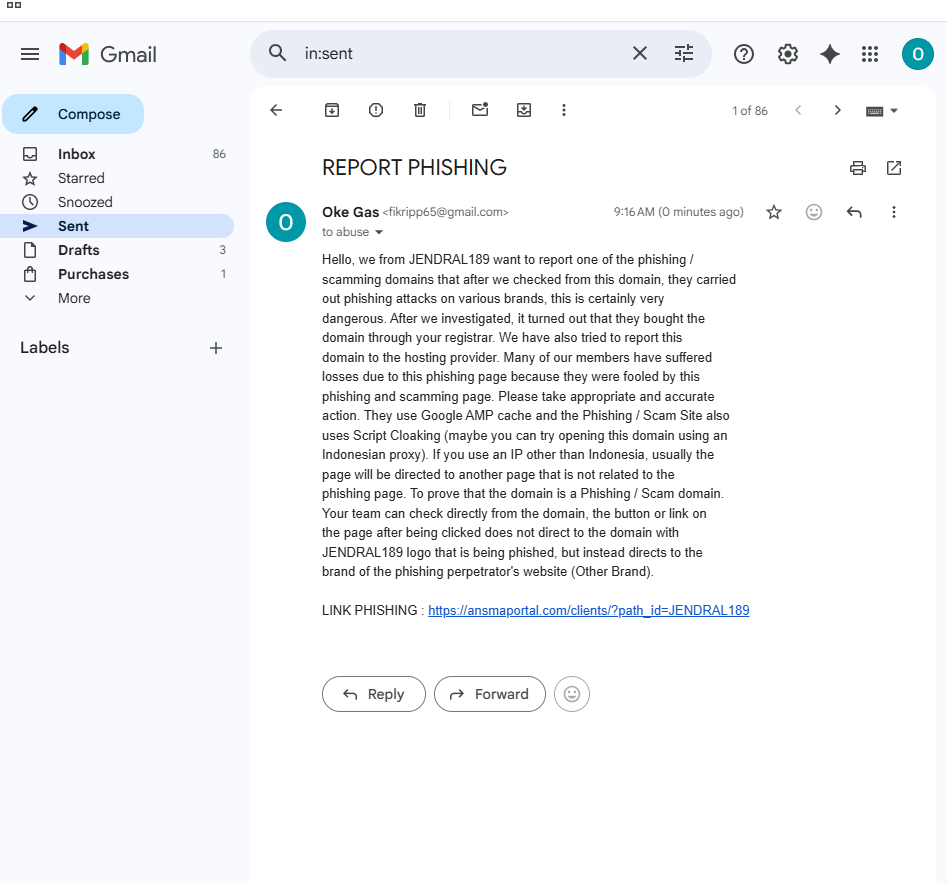Add emoji reaction in message header

click(814, 212)
